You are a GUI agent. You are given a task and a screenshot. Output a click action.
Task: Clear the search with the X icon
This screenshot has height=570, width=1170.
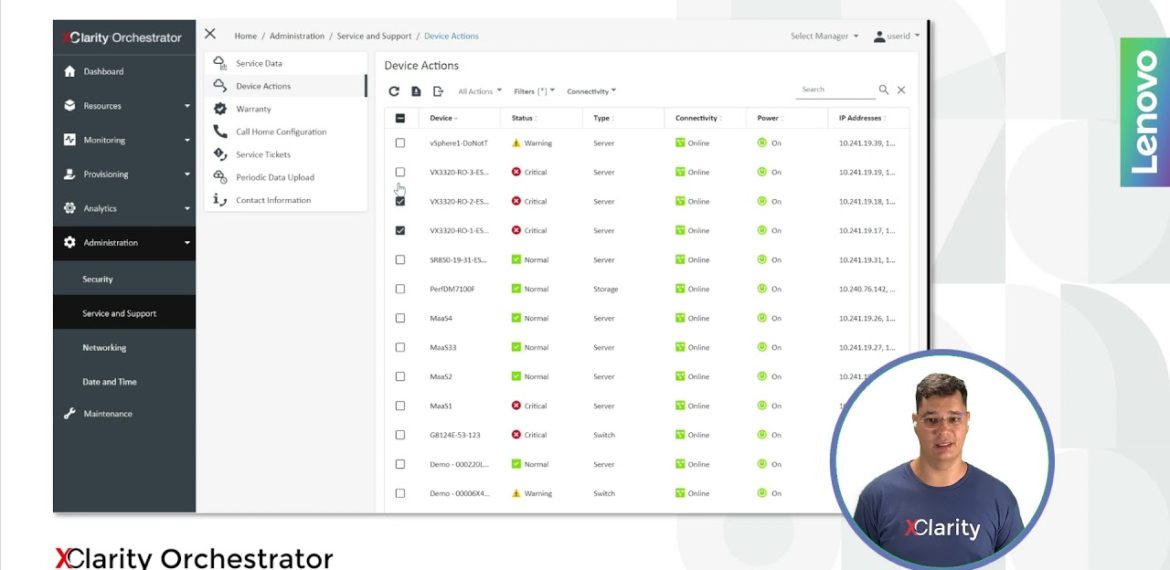(x=901, y=90)
